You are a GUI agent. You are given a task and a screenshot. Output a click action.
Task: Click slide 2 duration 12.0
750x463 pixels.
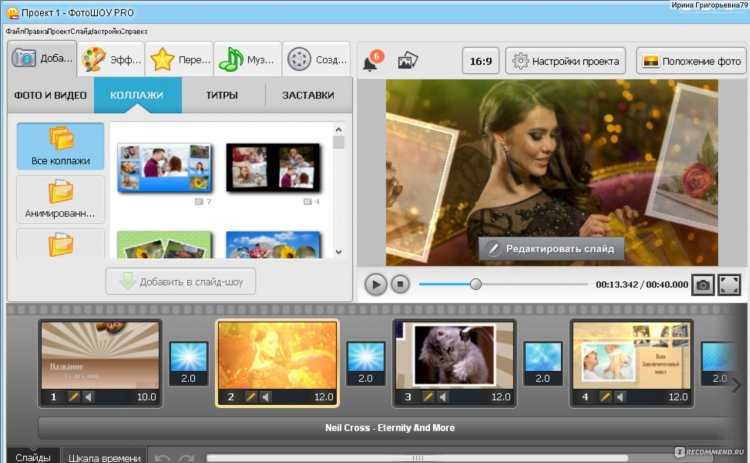pyautogui.click(x=324, y=397)
